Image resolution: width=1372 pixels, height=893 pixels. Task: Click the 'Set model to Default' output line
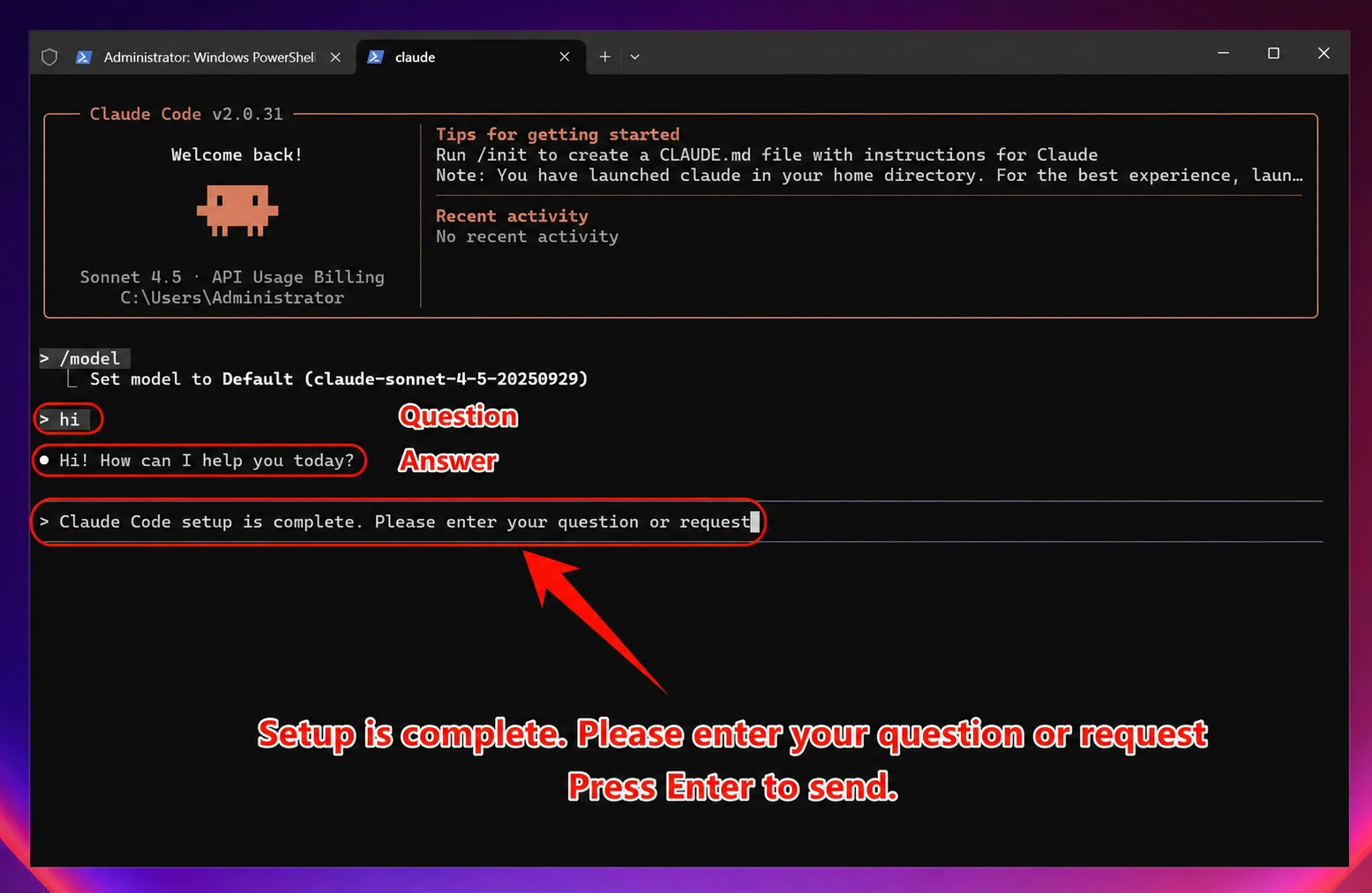[339, 379]
